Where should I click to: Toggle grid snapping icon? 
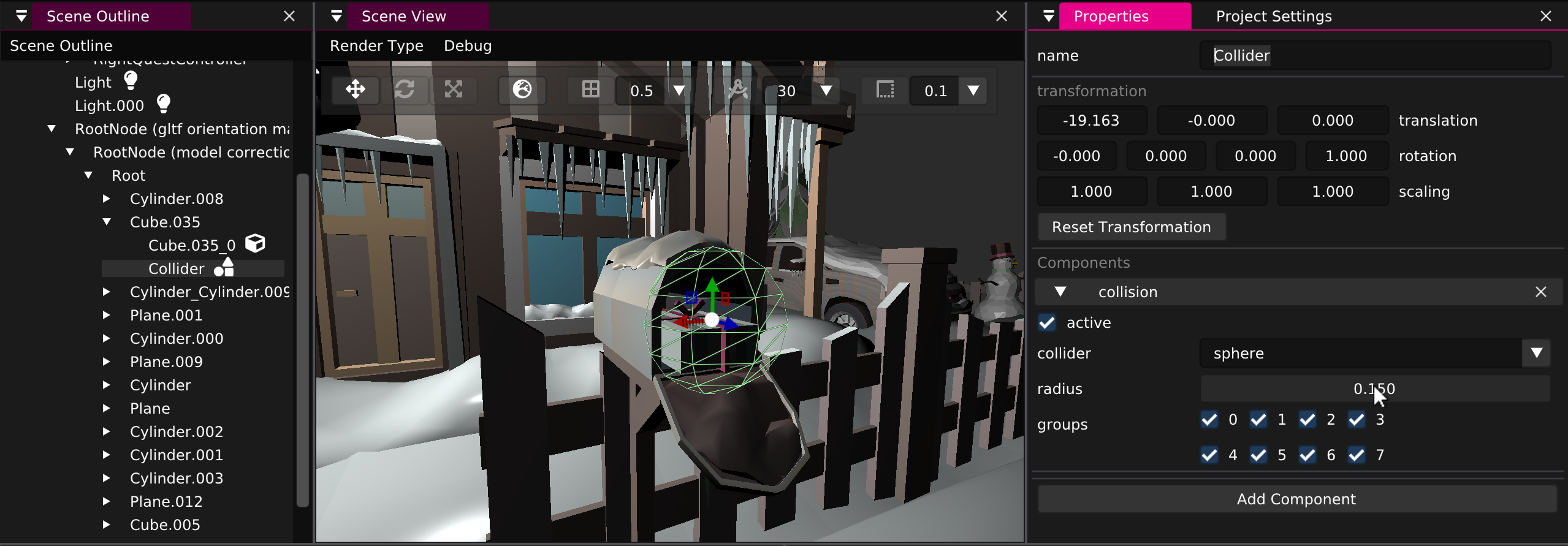591,90
